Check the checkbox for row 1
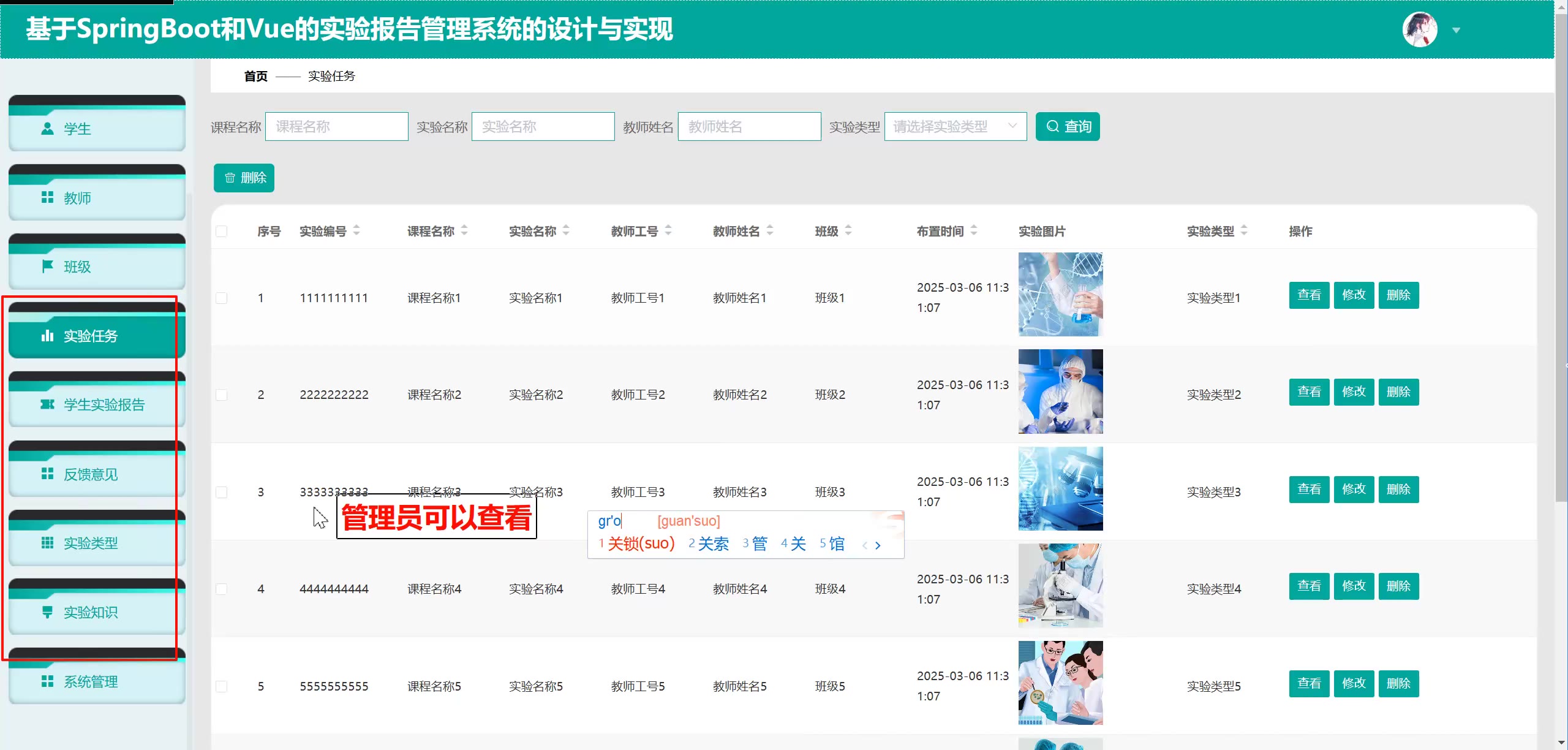 point(222,298)
